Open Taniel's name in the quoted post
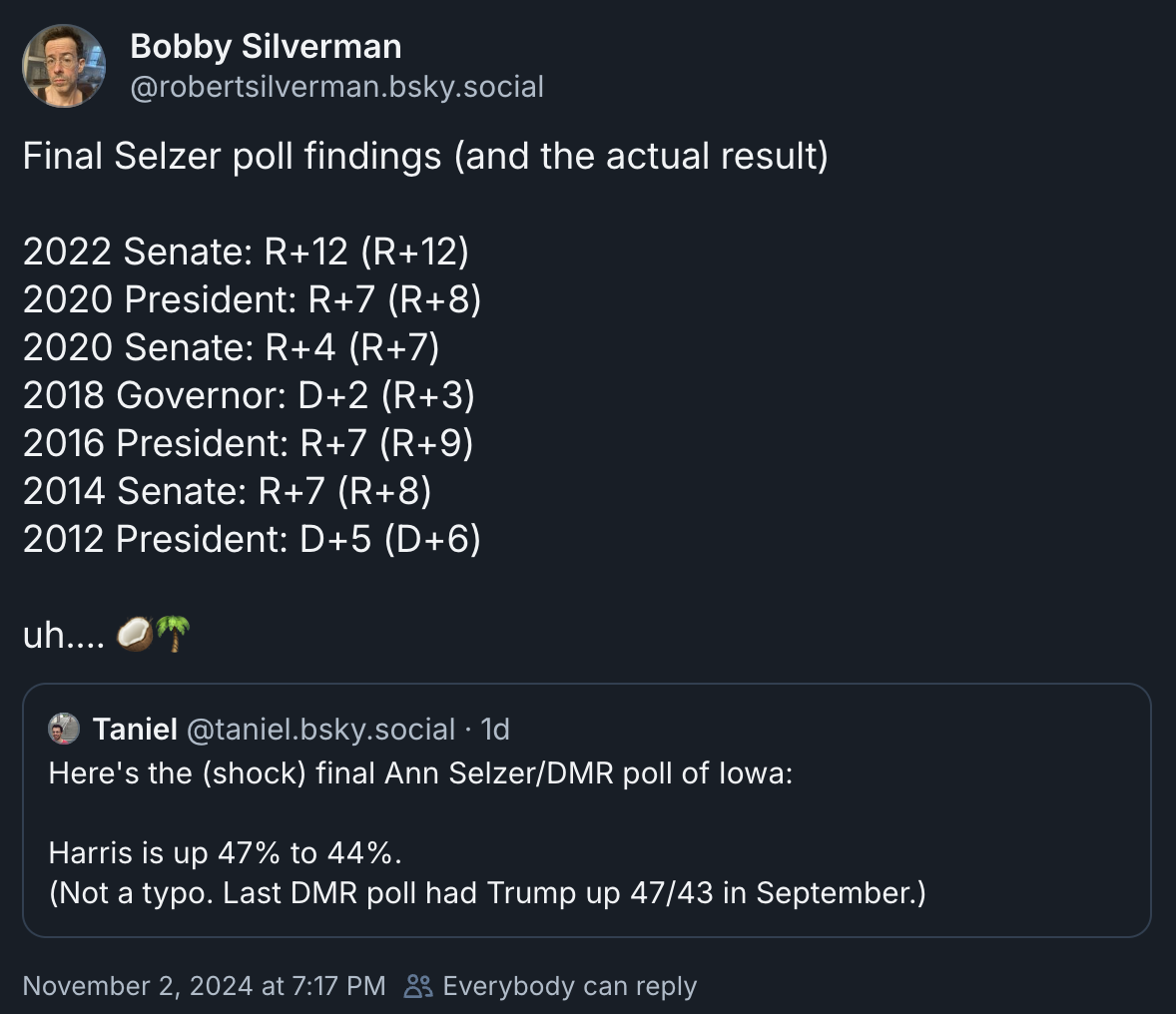 135,730
